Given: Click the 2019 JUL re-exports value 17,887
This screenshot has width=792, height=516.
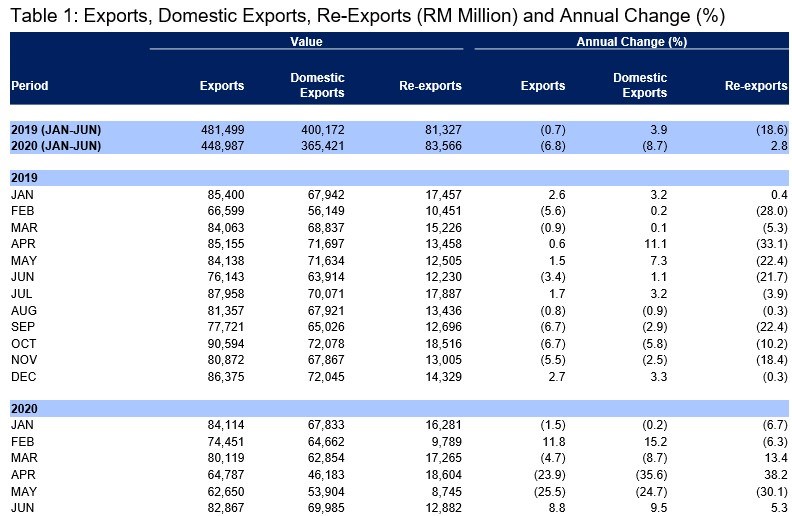Looking at the screenshot, I should 441,295.
